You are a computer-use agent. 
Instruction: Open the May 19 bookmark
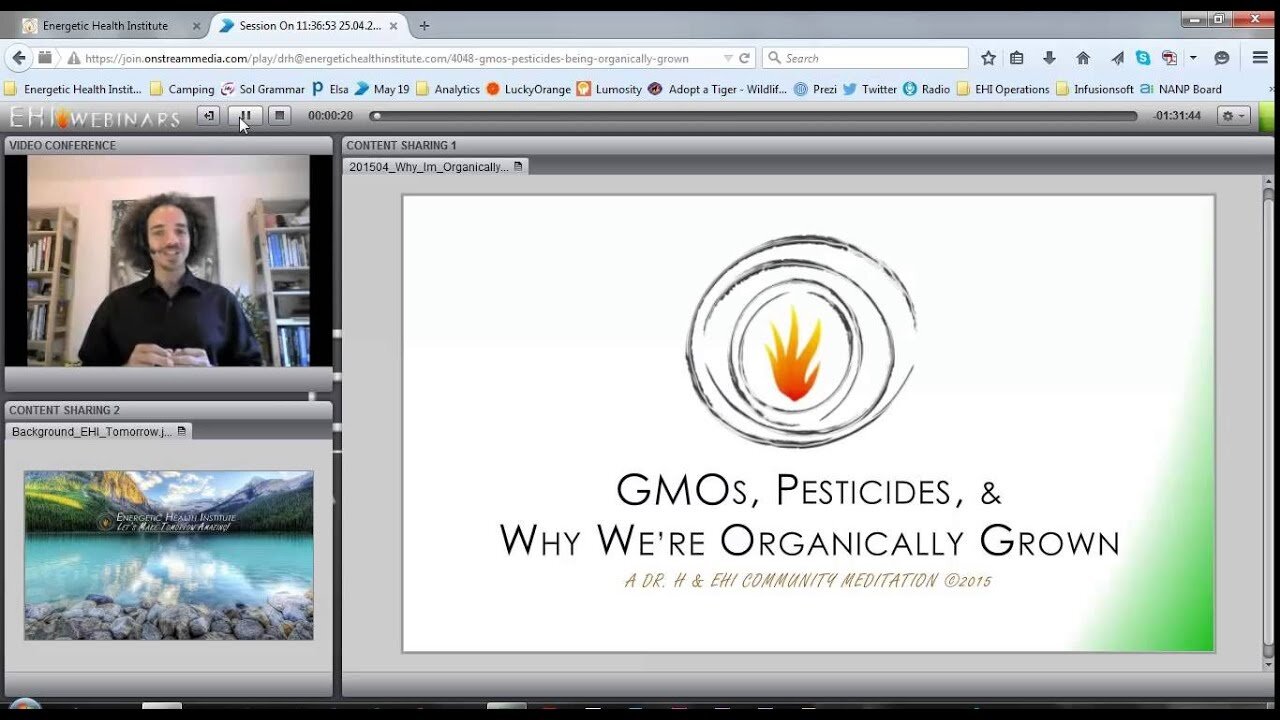[382, 89]
